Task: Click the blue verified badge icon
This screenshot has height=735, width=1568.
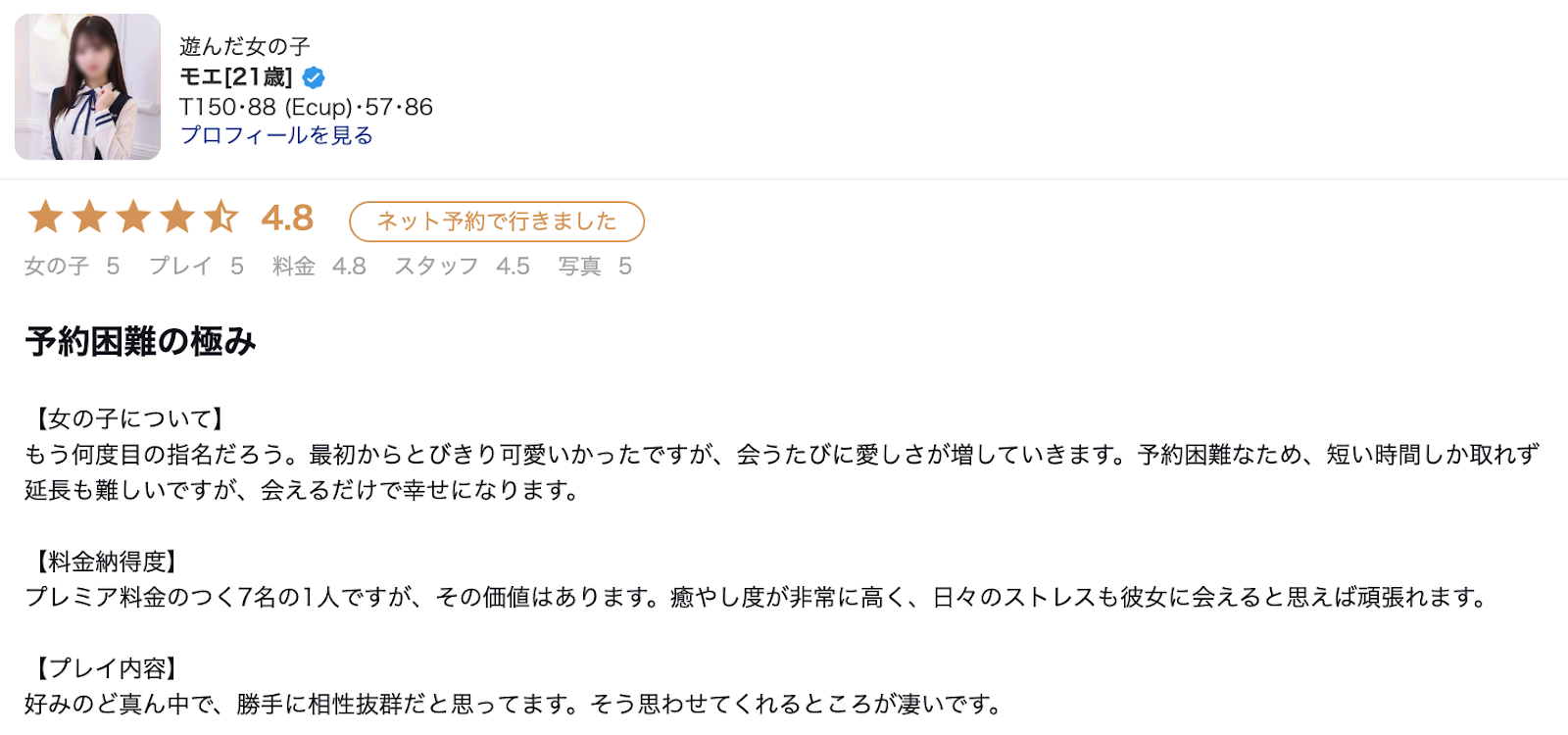Action: (314, 77)
